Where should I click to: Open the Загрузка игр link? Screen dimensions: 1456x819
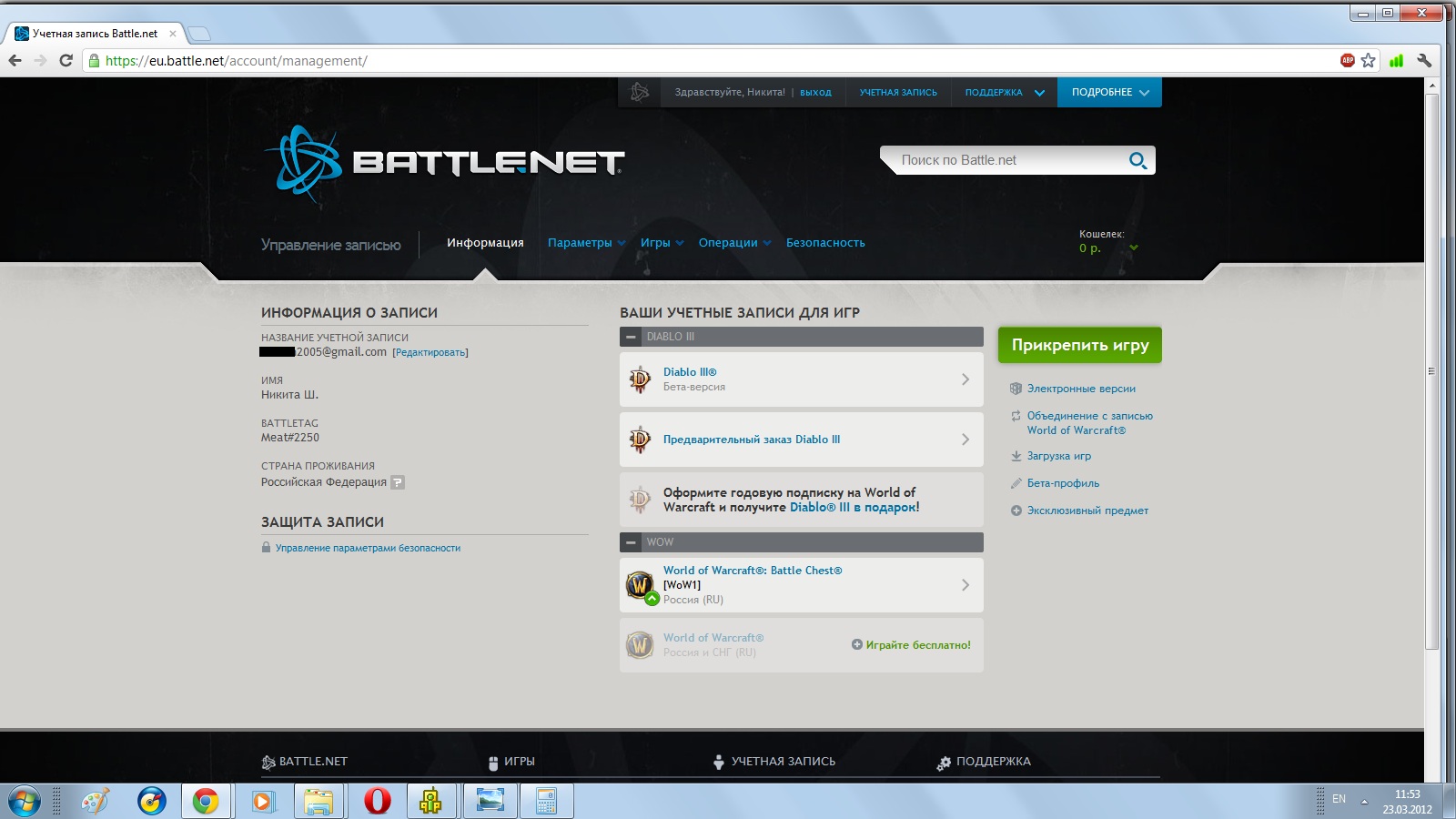[1059, 456]
